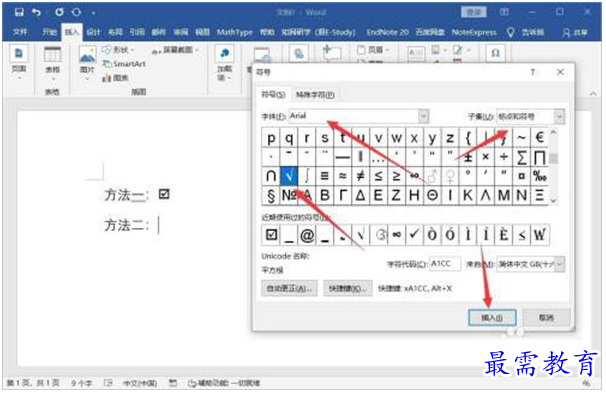Open the File (文件) tab

(20, 32)
